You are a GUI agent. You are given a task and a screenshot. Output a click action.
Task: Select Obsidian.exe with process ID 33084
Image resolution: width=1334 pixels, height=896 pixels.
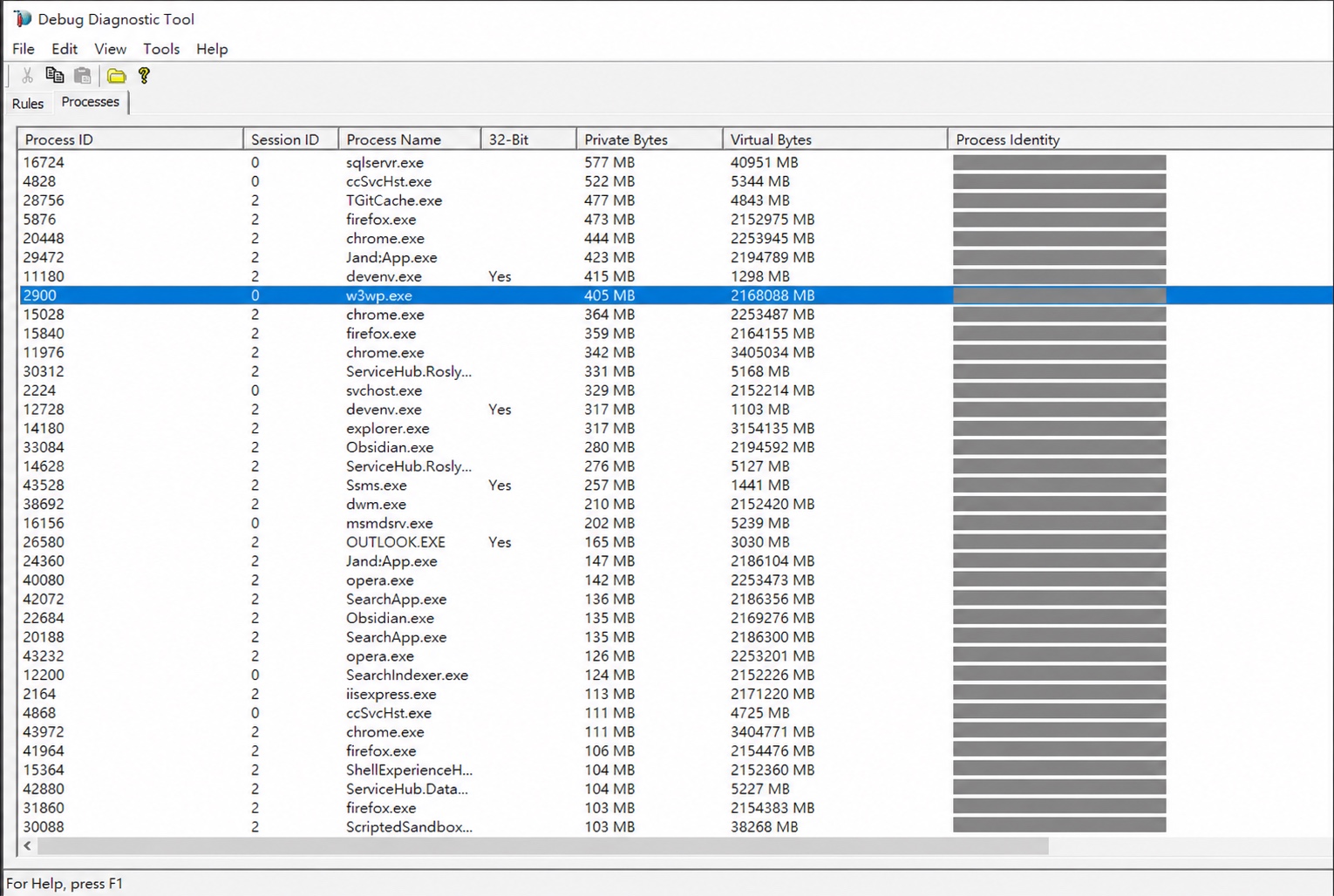(676, 447)
